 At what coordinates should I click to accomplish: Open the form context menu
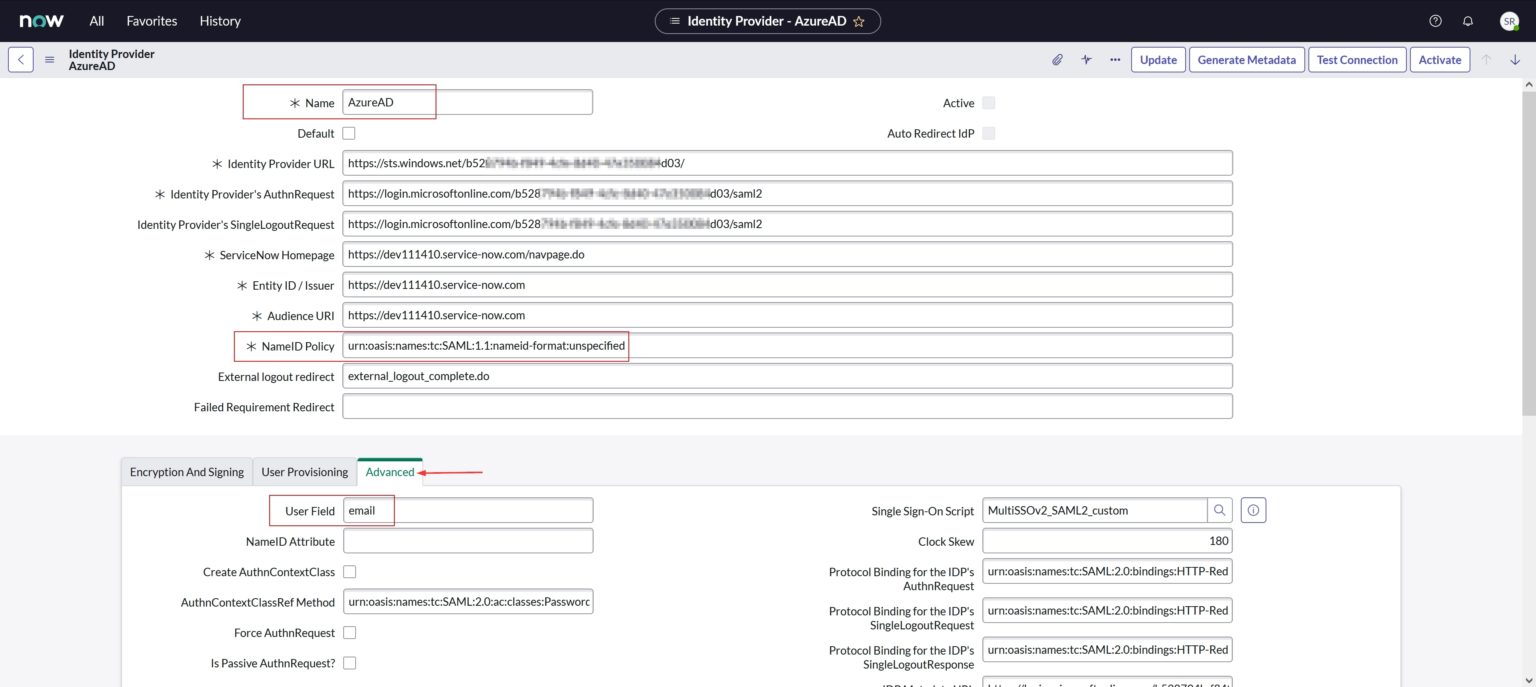(x=49, y=58)
